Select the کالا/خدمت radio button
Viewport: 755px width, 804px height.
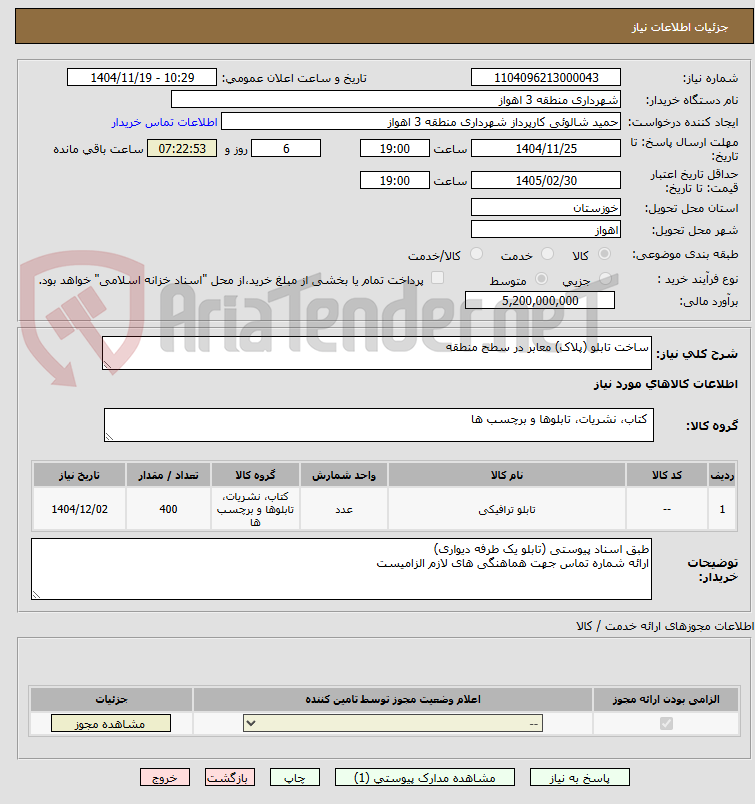(476, 254)
